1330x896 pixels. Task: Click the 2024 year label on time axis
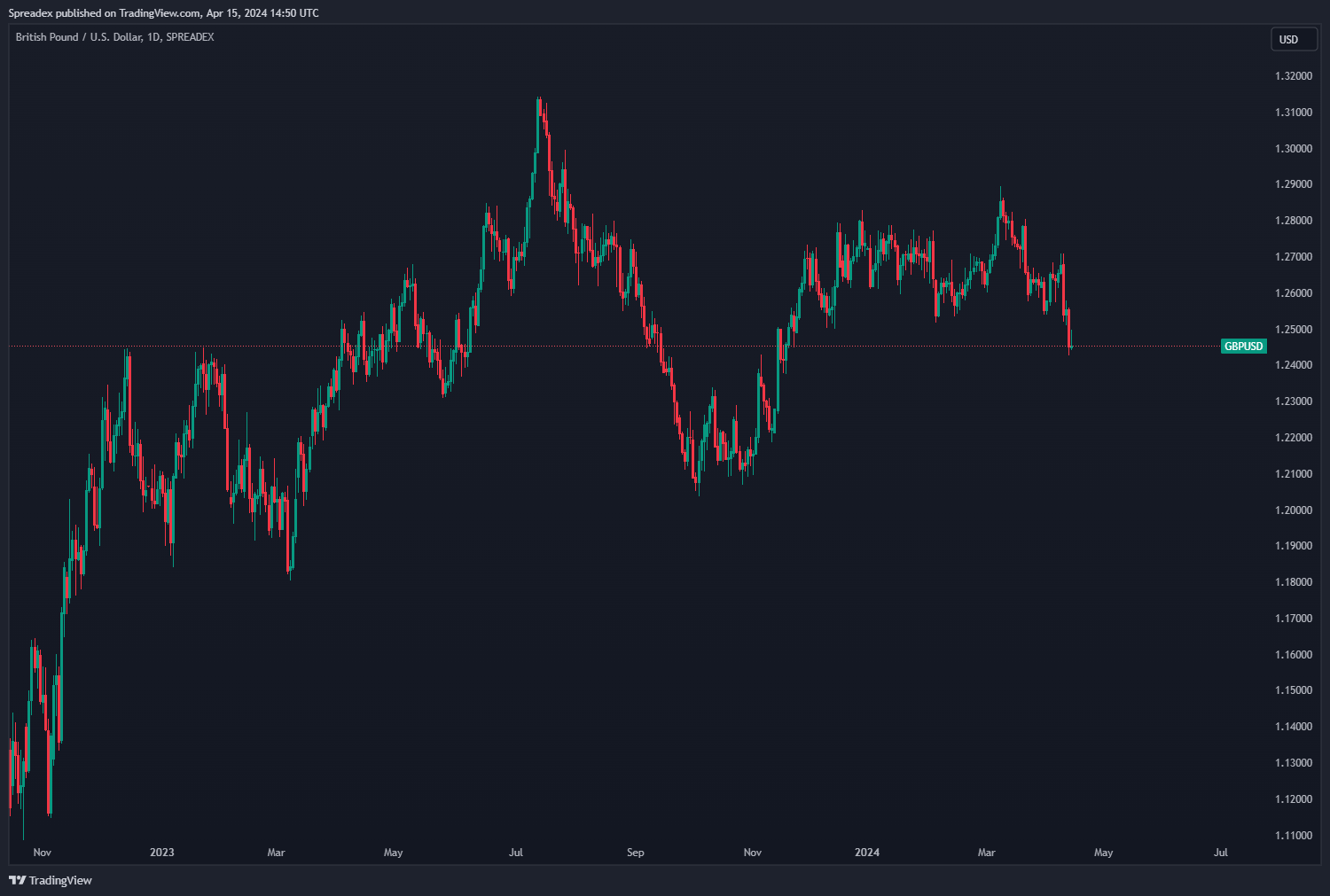pos(867,853)
